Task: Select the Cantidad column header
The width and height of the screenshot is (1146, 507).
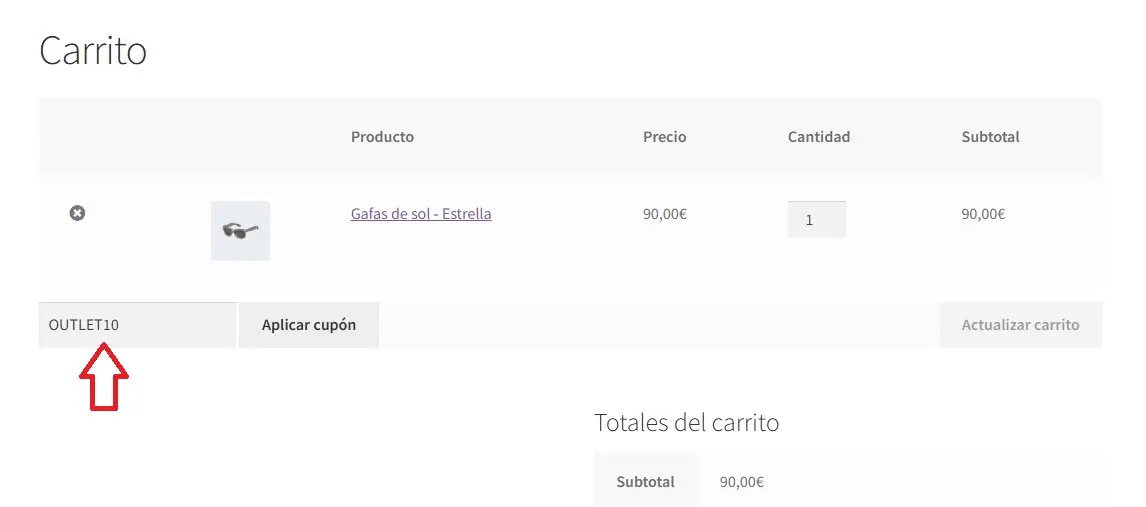Action: (x=819, y=137)
